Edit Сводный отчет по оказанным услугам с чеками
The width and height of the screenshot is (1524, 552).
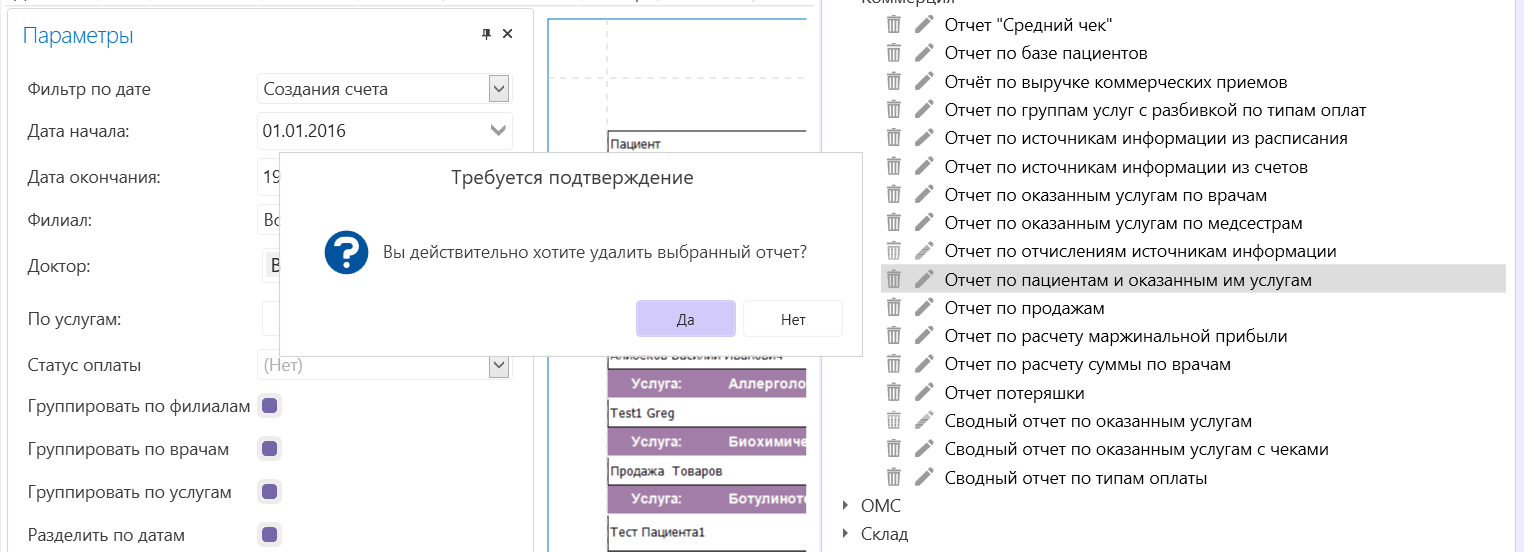coord(925,449)
